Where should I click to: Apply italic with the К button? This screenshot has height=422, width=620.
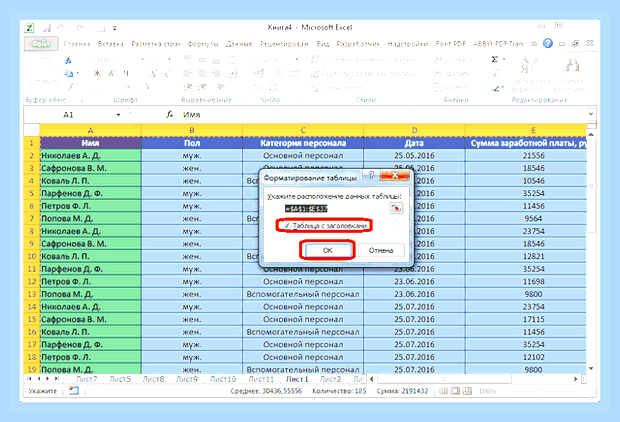[112, 73]
